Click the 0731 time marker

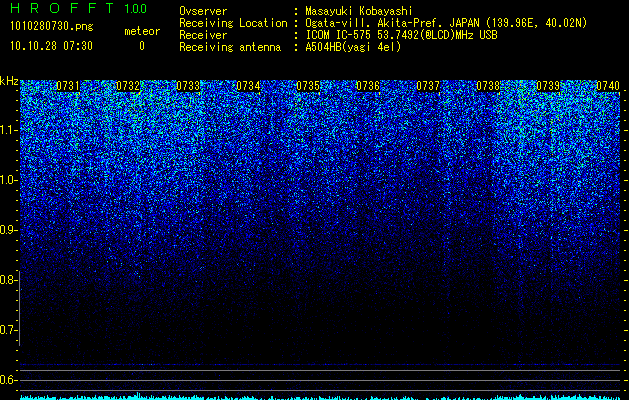68,86
